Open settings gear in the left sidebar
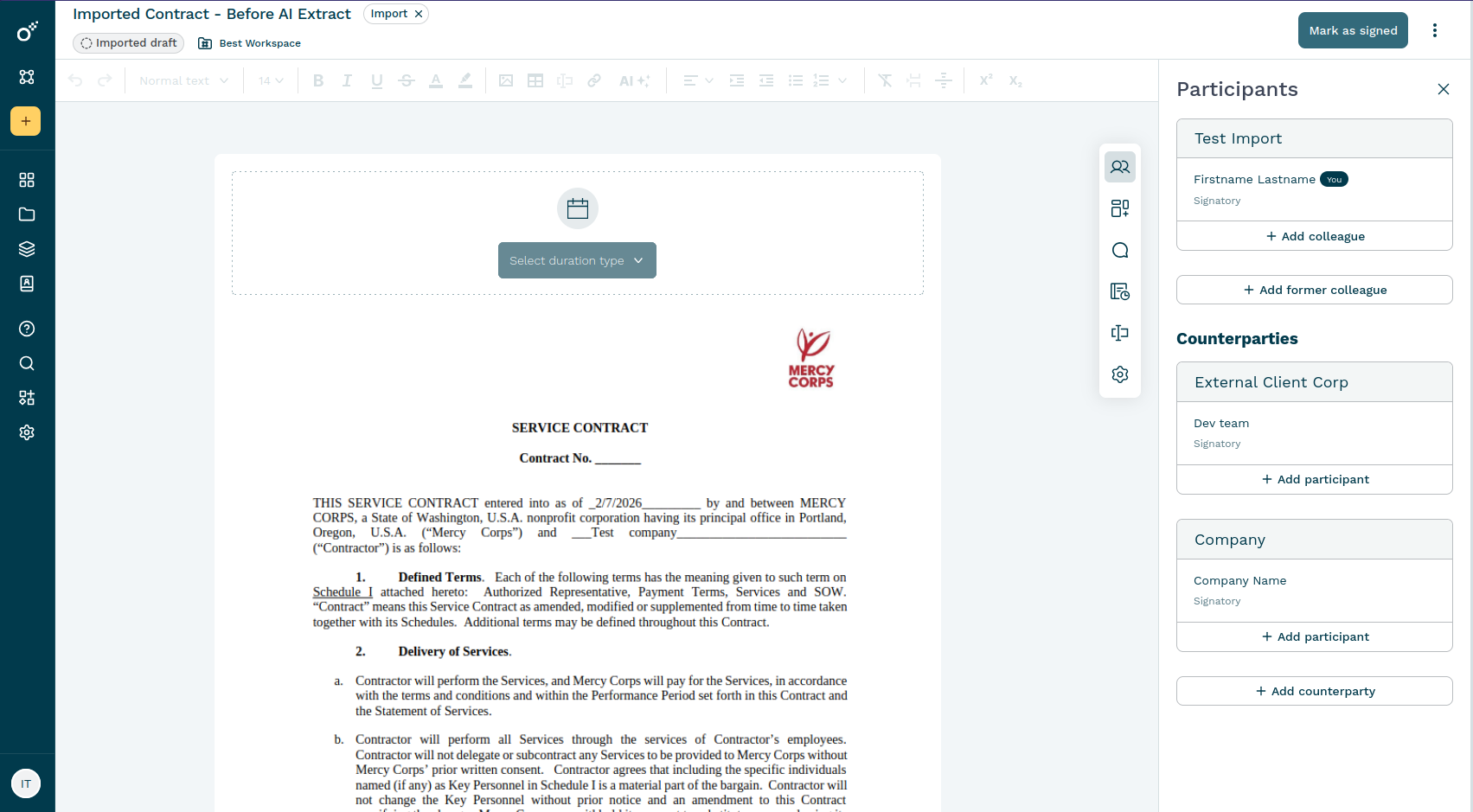 [27, 432]
